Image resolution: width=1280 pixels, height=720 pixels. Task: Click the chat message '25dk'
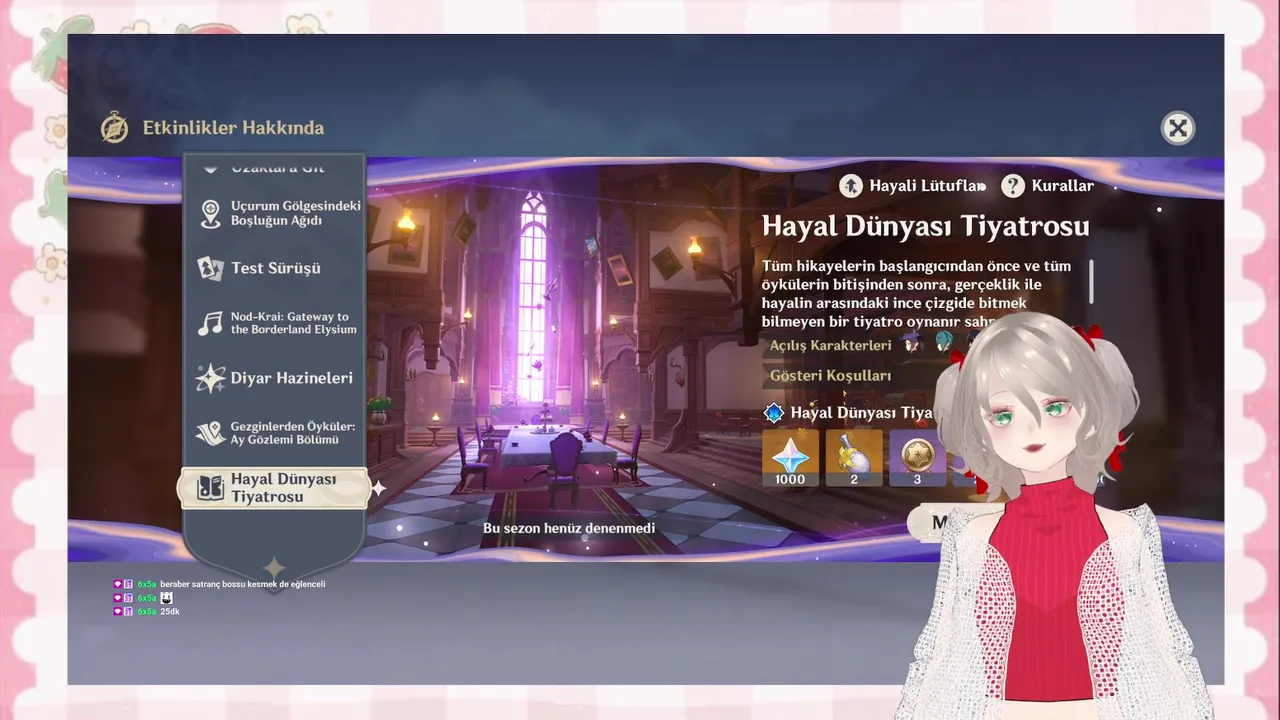point(170,611)
